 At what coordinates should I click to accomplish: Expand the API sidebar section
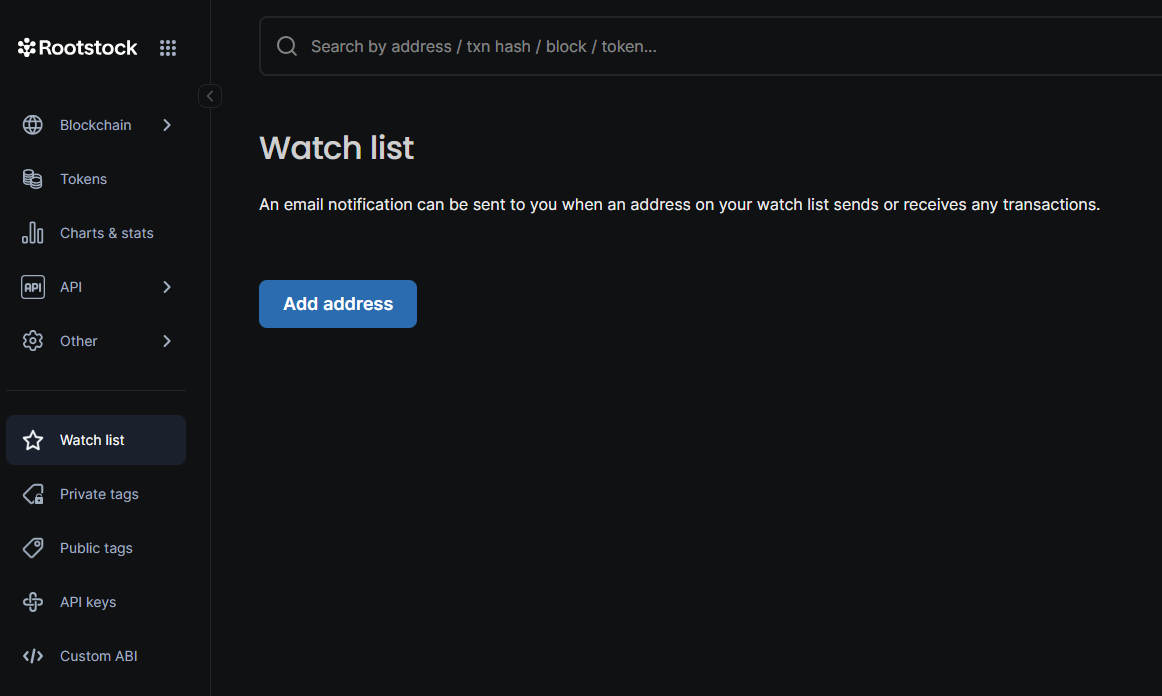[167, 286]
